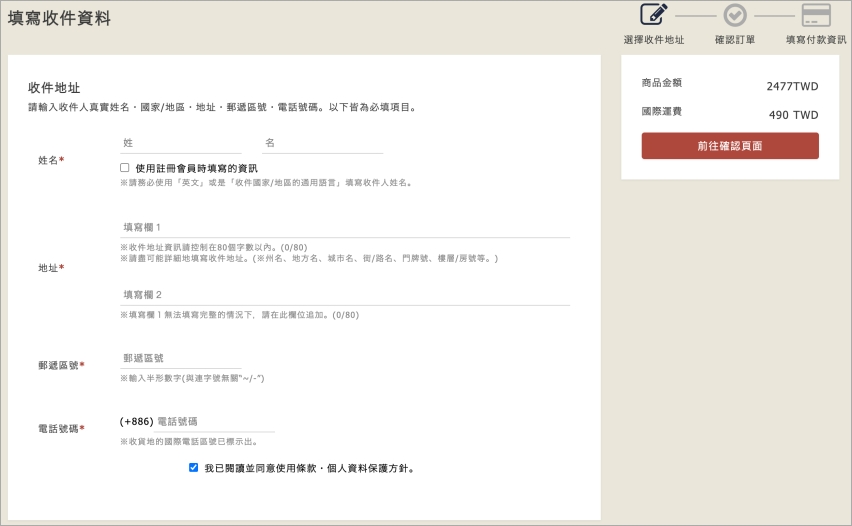Viewport: 852px width, 526px height.
Task: Click the pencil edit step icon
Action: click(654, 15)
